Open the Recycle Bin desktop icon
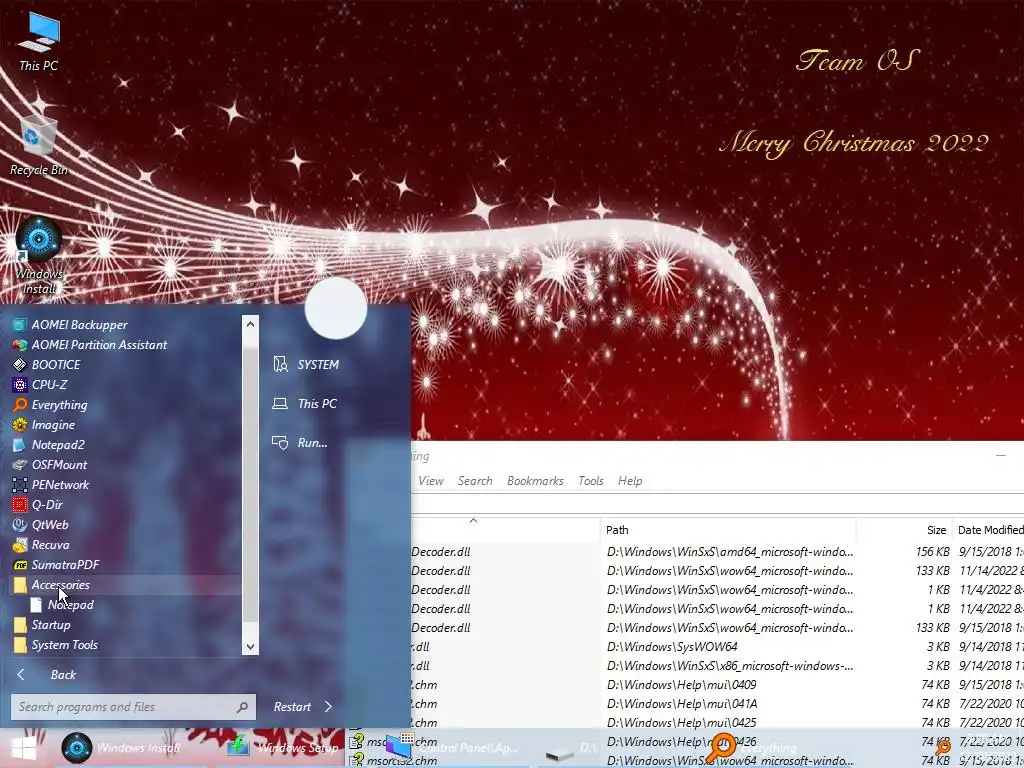The image size is (1024, 768). (x=39, y=145)
